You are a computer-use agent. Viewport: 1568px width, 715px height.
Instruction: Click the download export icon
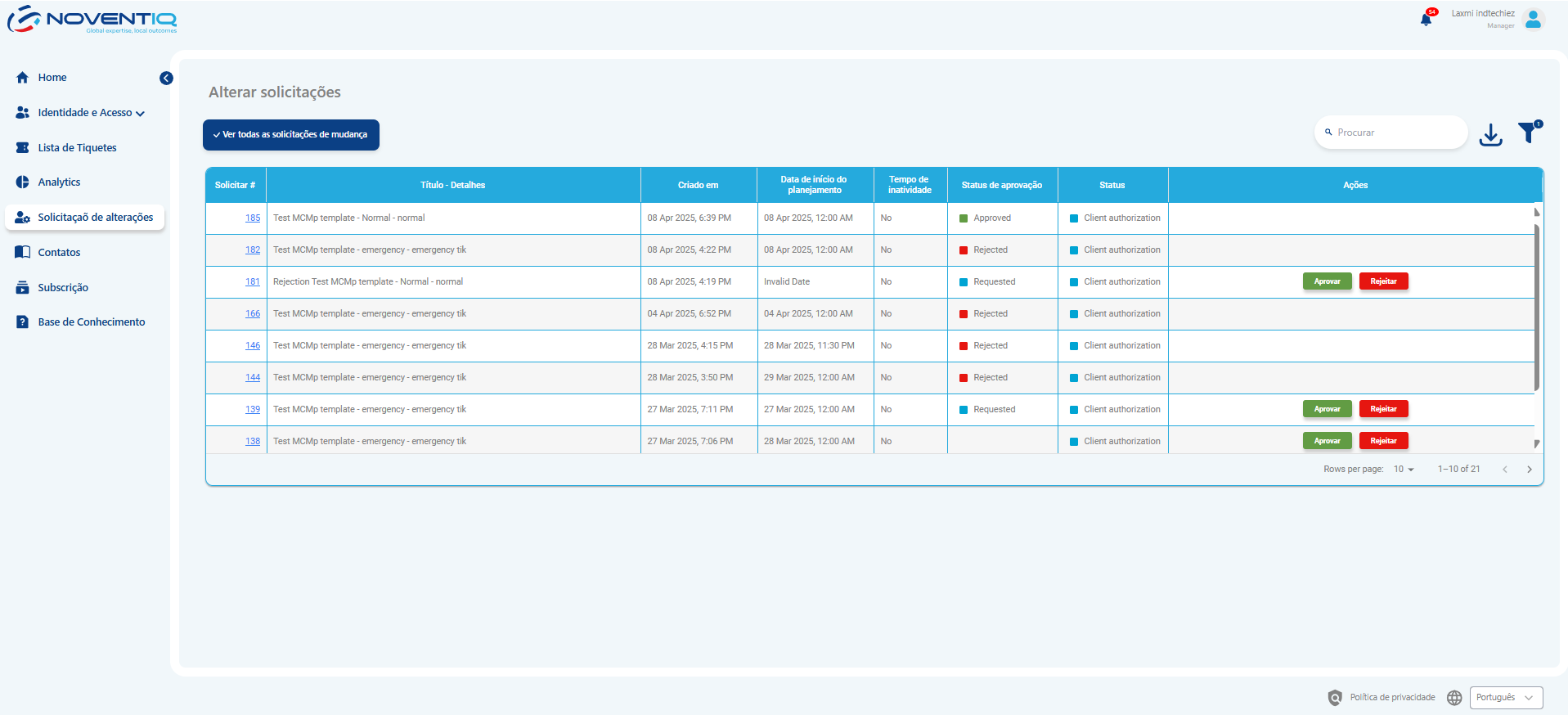pos(1490,134)
